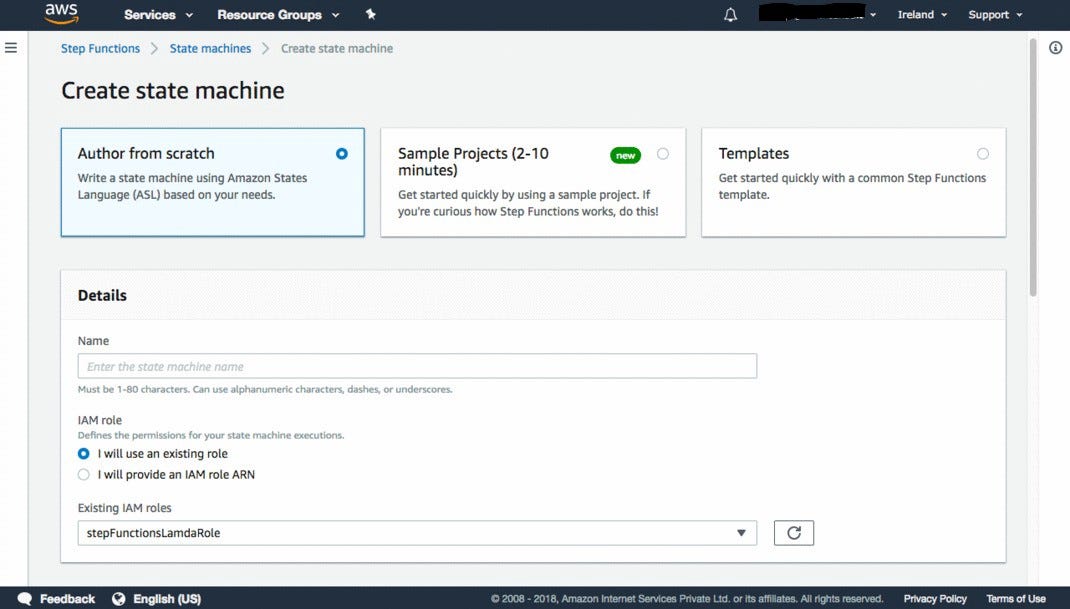Go to Step Functions breadcrumb link

tap(100, 48)
